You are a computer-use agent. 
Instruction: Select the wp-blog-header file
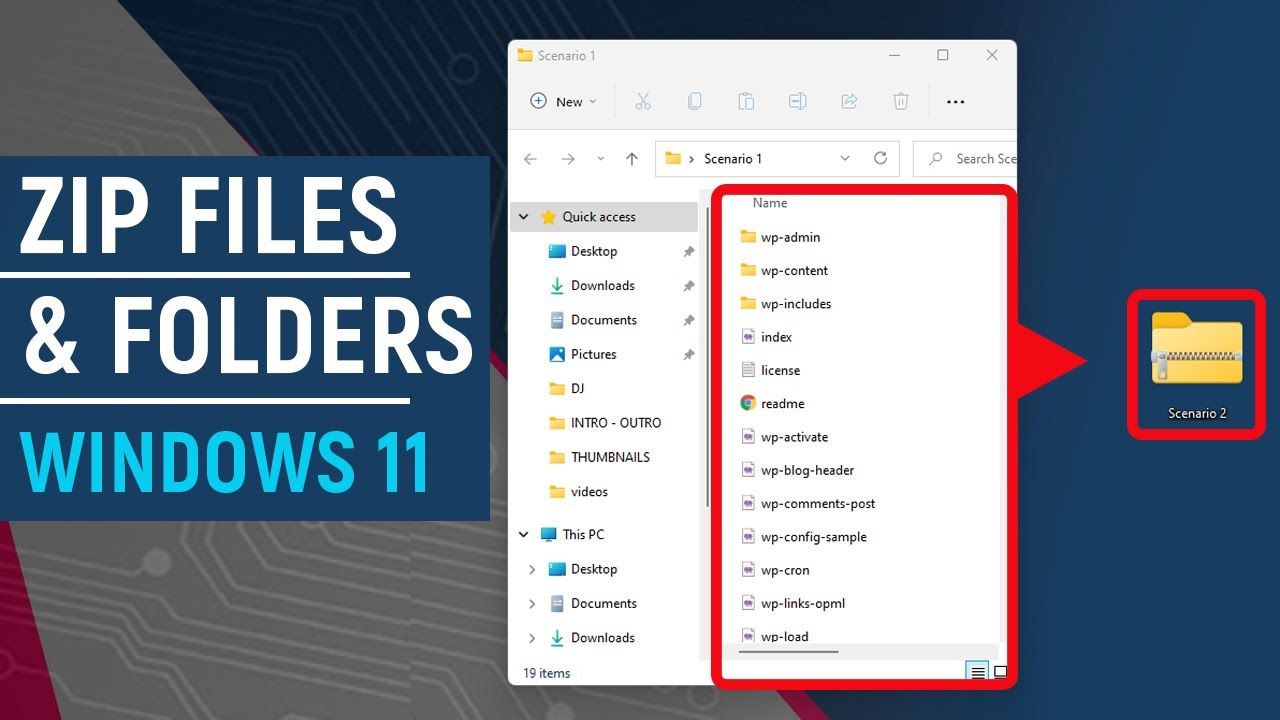coord(797,470)
